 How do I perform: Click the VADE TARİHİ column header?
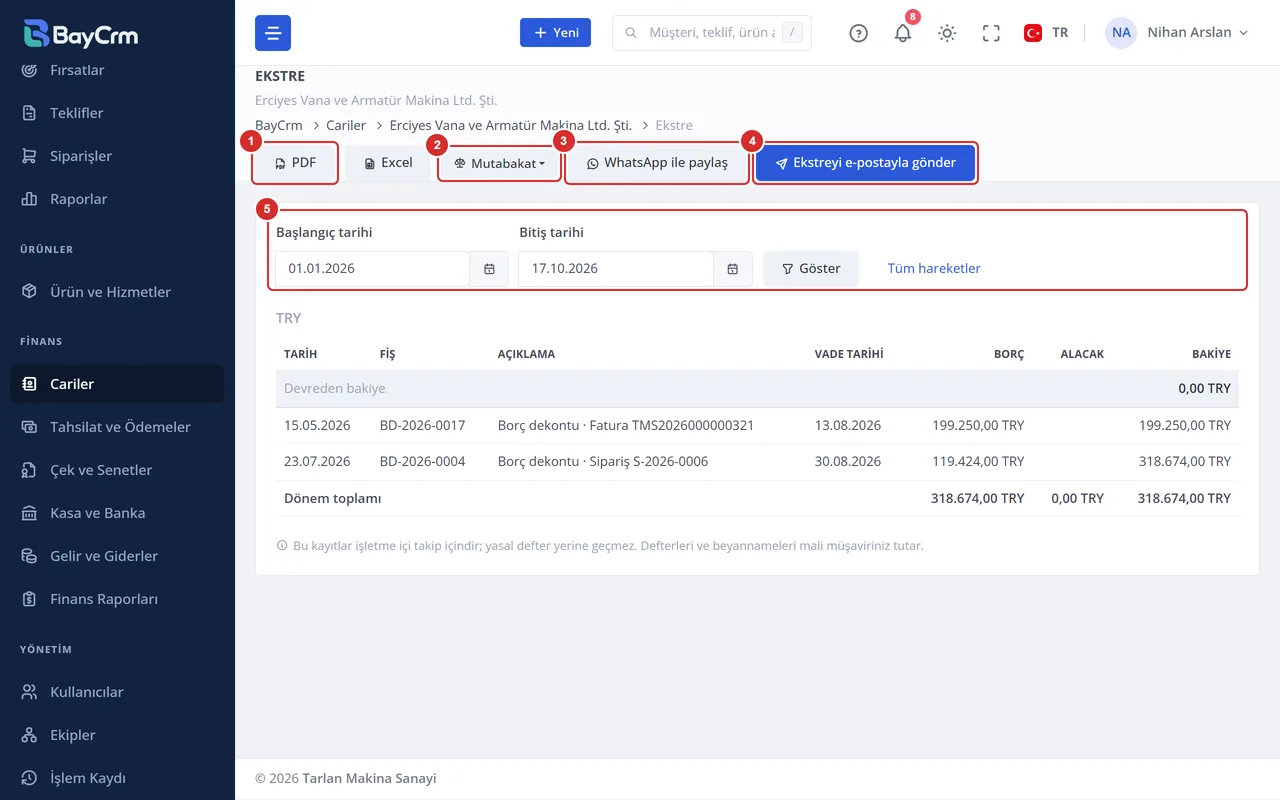pos(849,354)
